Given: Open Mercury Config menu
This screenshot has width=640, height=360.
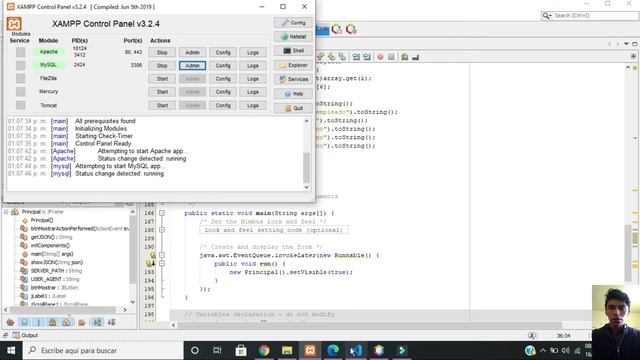Looking at the screenshot, I should (223, 92).
